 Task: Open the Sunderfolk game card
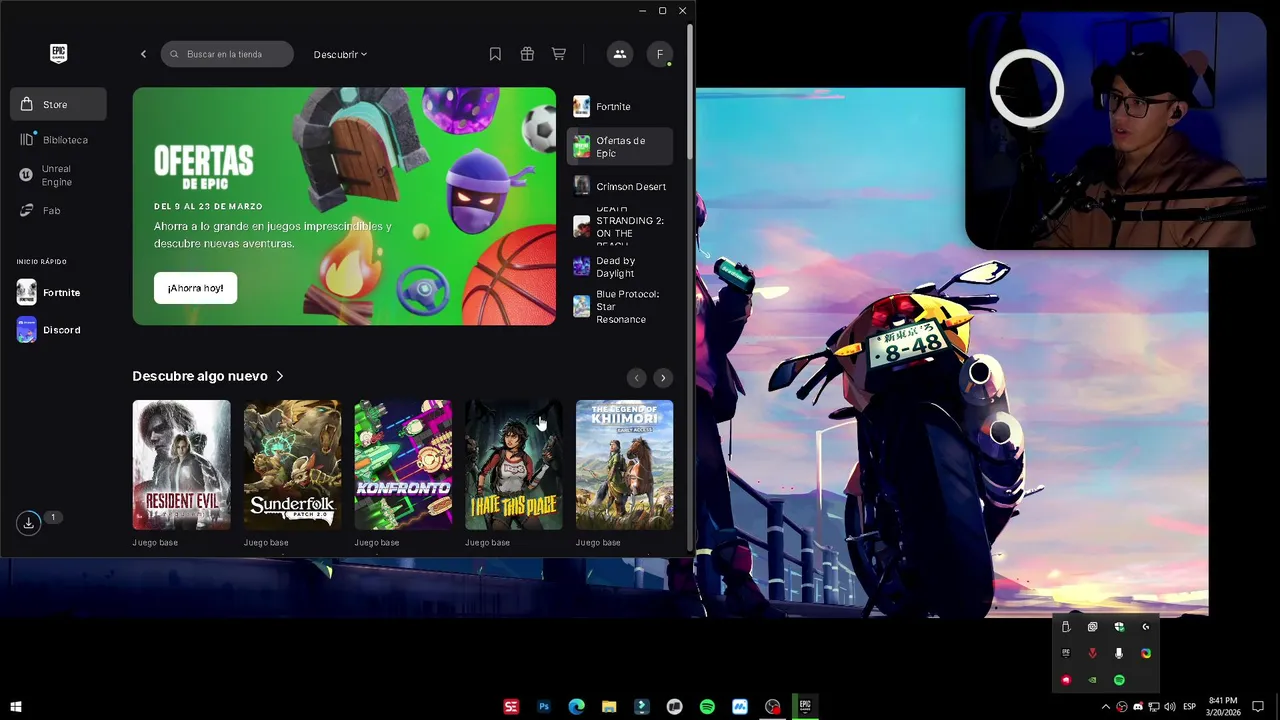292,465
